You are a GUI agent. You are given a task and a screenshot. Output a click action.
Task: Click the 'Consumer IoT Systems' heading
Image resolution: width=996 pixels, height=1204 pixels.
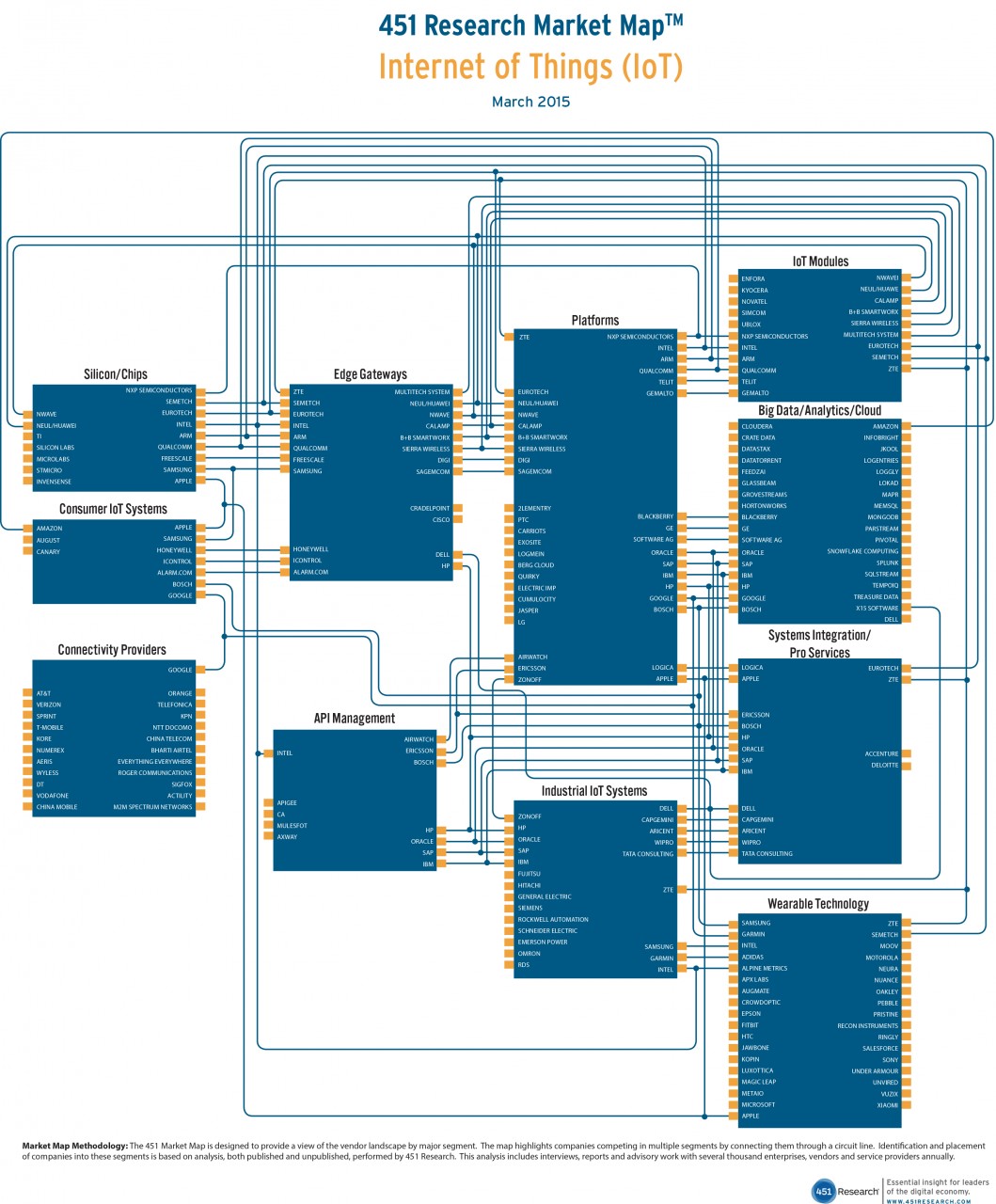click(113, 509)
